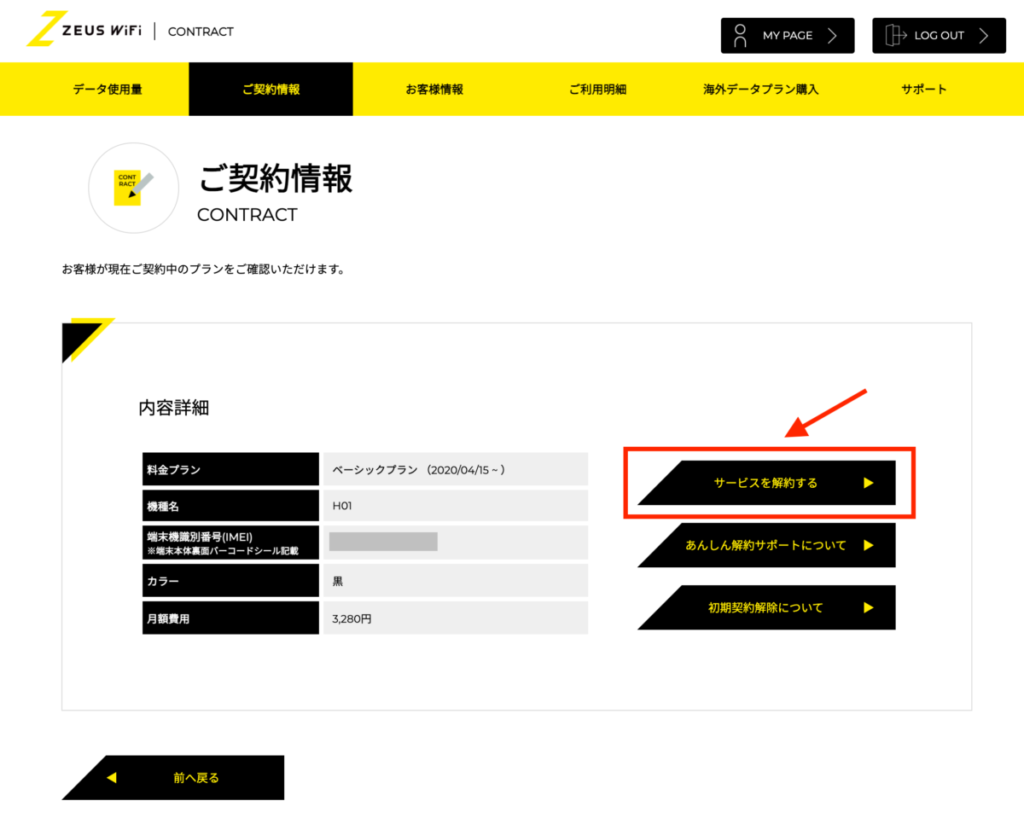
Task: Click arrow on 初期契約解除について button
Action: [868, 607]
